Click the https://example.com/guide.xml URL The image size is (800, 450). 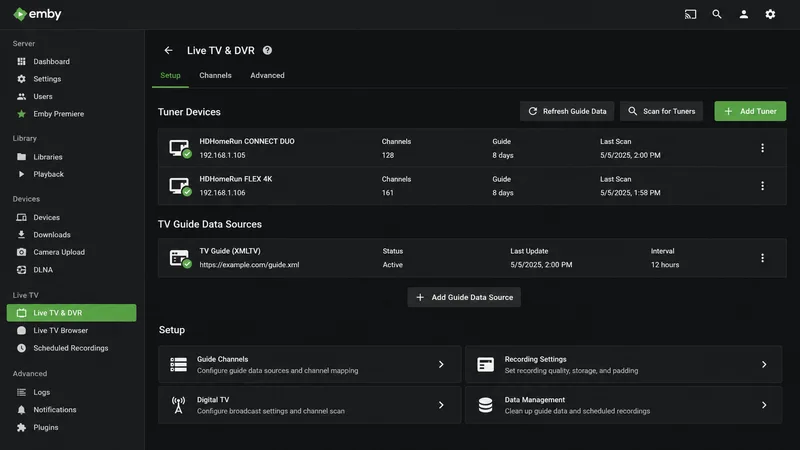tap(249, 265)
